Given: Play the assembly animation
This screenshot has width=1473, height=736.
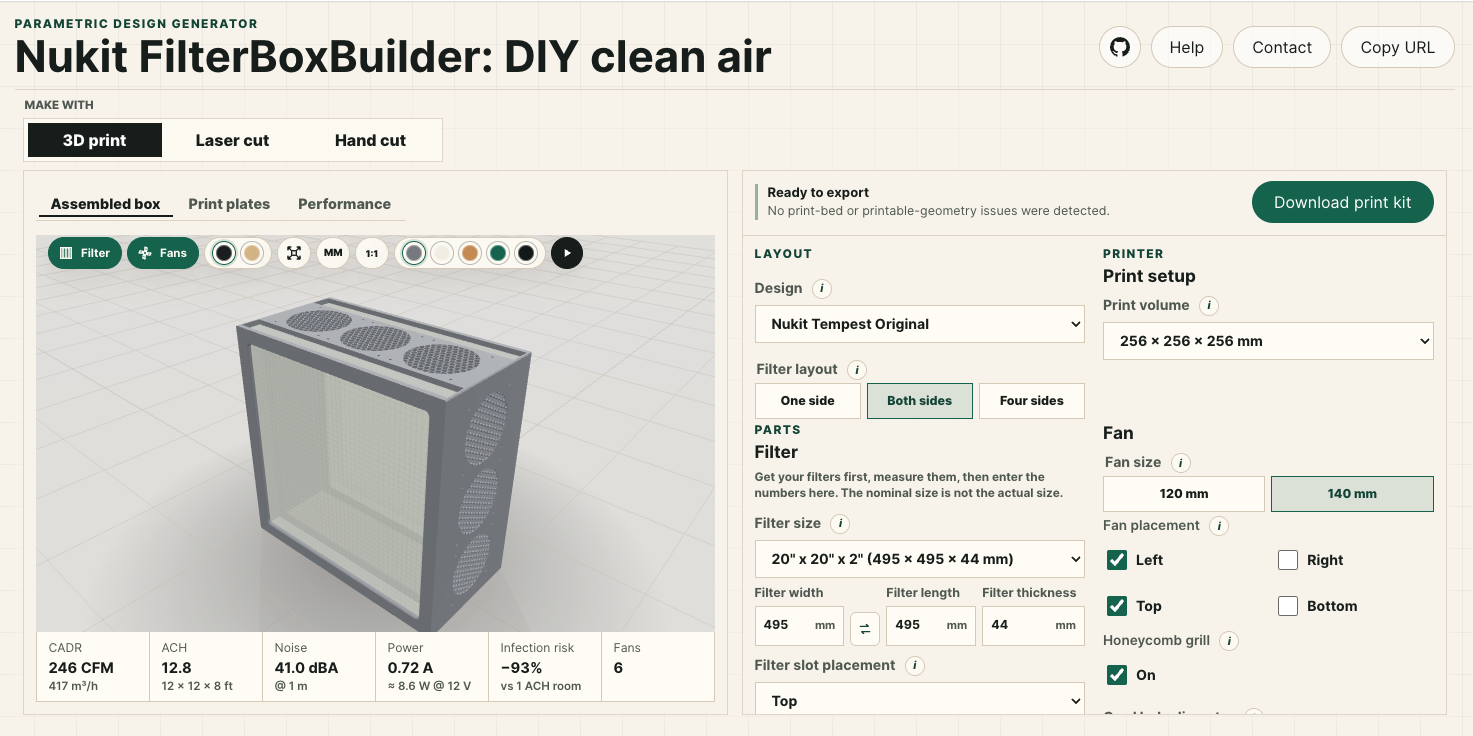Looking at the screenshot, I should pyautogui.click(x=567, y=253).
